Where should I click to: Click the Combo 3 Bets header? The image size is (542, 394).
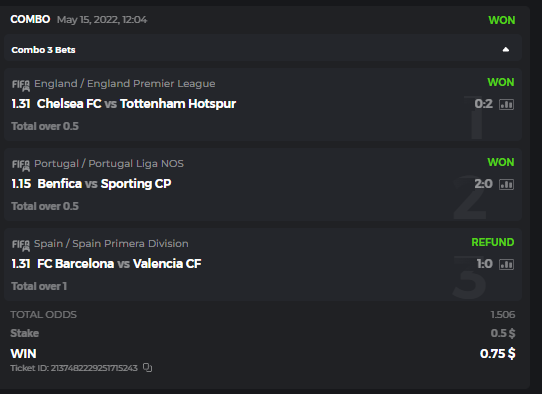point(263,48)
